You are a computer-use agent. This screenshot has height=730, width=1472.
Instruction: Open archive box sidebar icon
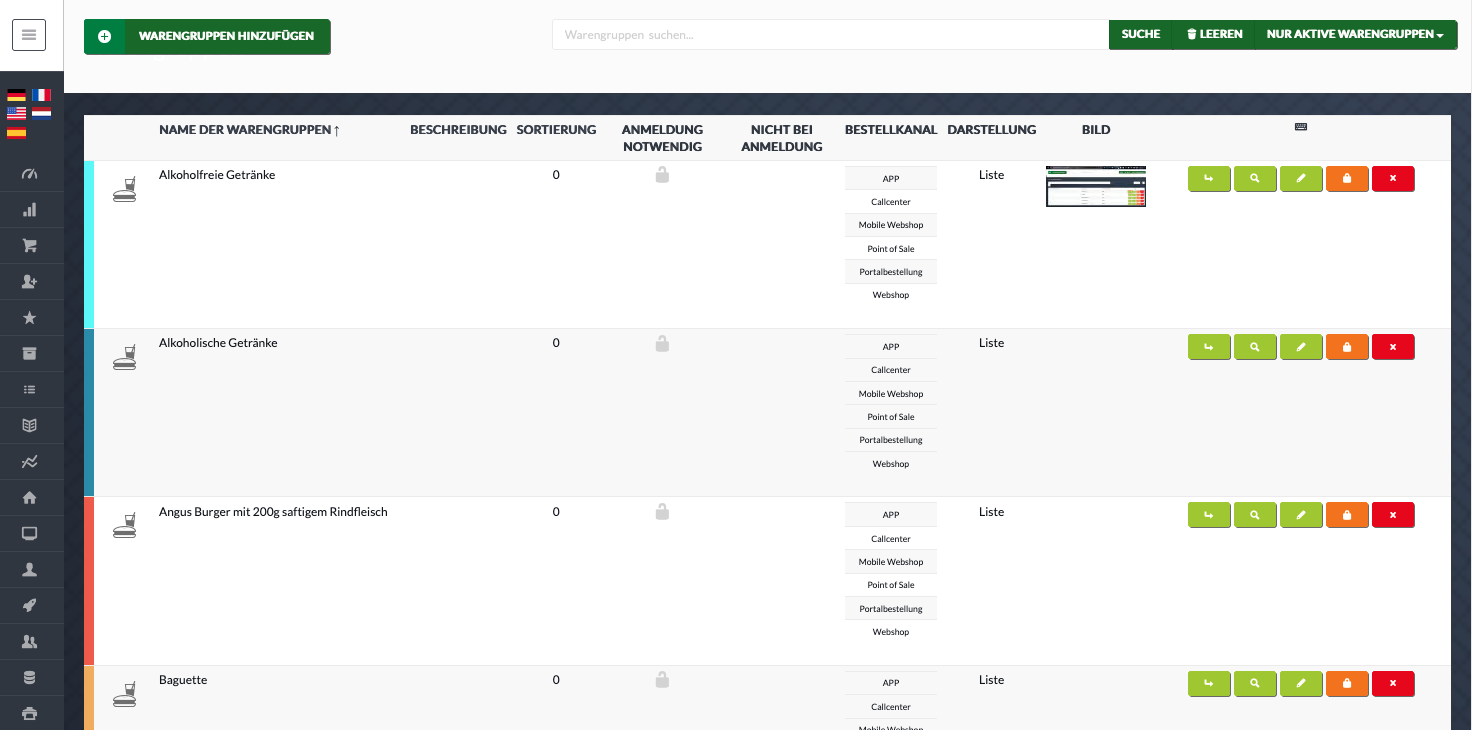[x=29, y=354]
